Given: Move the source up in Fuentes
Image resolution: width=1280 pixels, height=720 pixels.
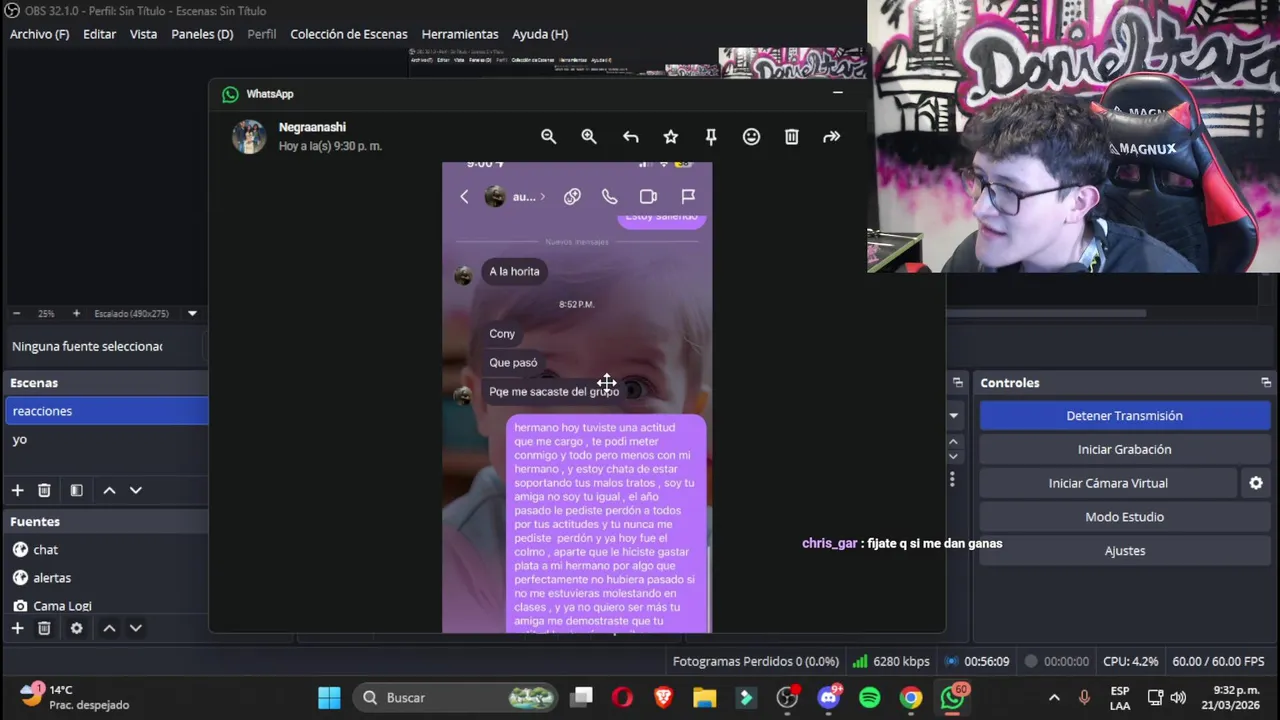Looking at the screenshot, I should coord(109,628).
